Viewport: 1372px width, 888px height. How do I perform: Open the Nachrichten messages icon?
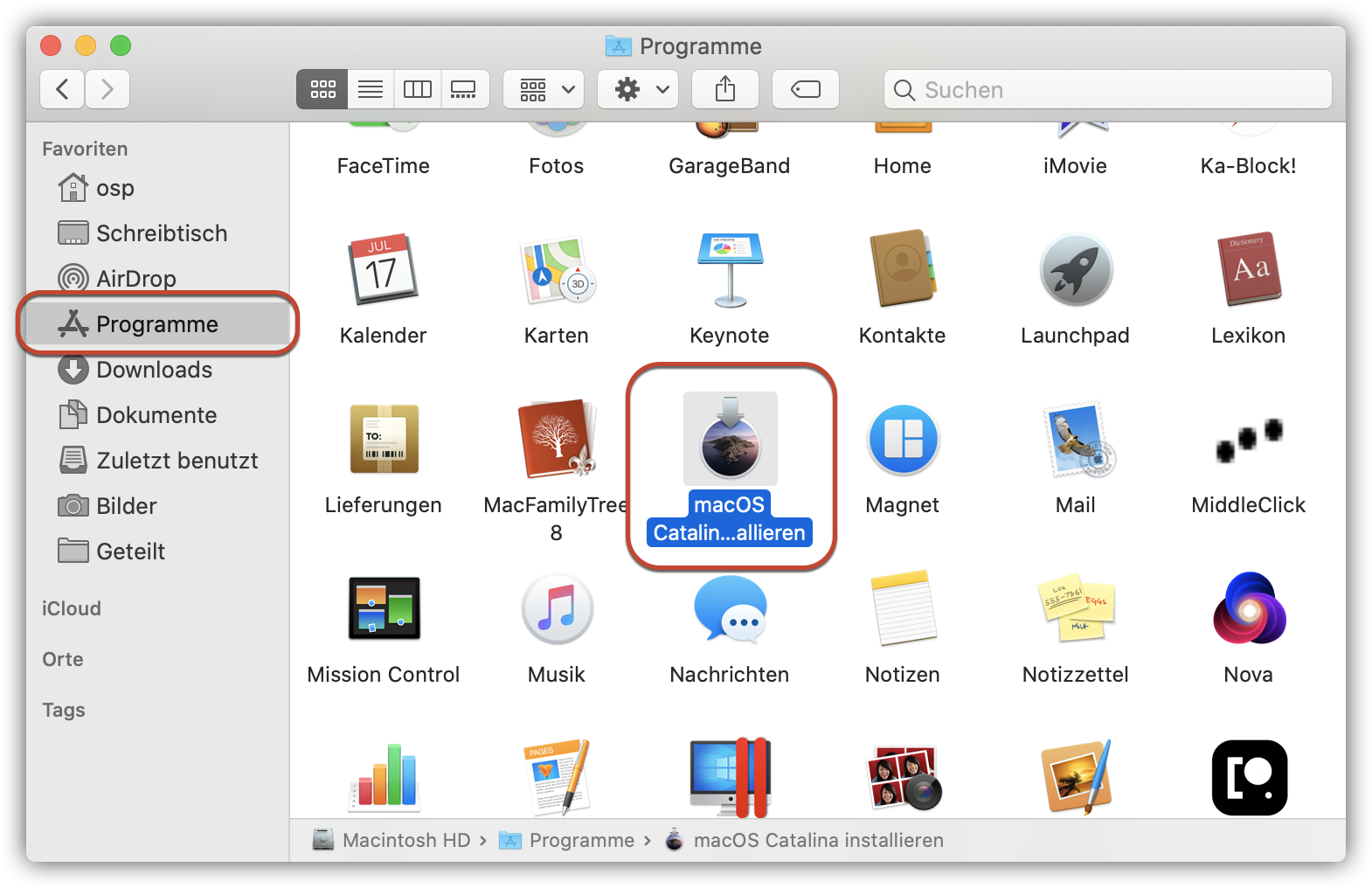click(x=730, y=608)
